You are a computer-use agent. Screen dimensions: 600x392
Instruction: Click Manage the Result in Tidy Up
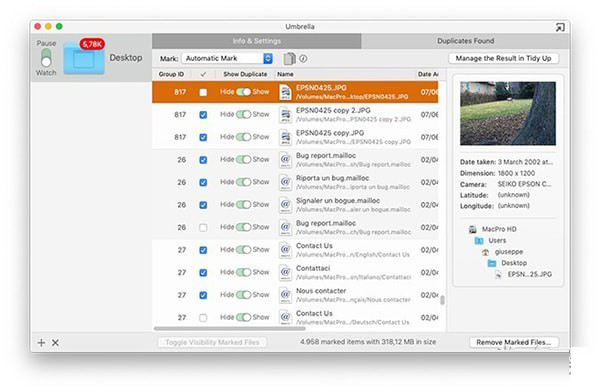coord(503,58)
